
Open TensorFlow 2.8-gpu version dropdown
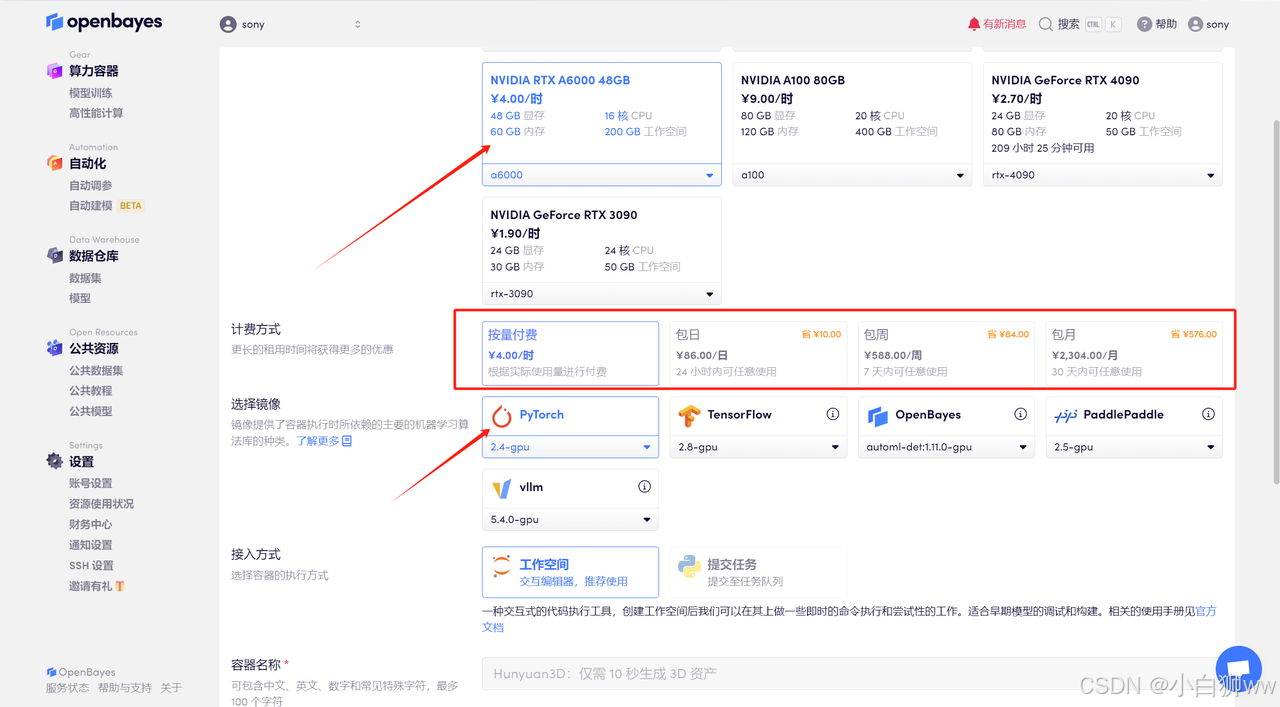(x=758, y=447)
